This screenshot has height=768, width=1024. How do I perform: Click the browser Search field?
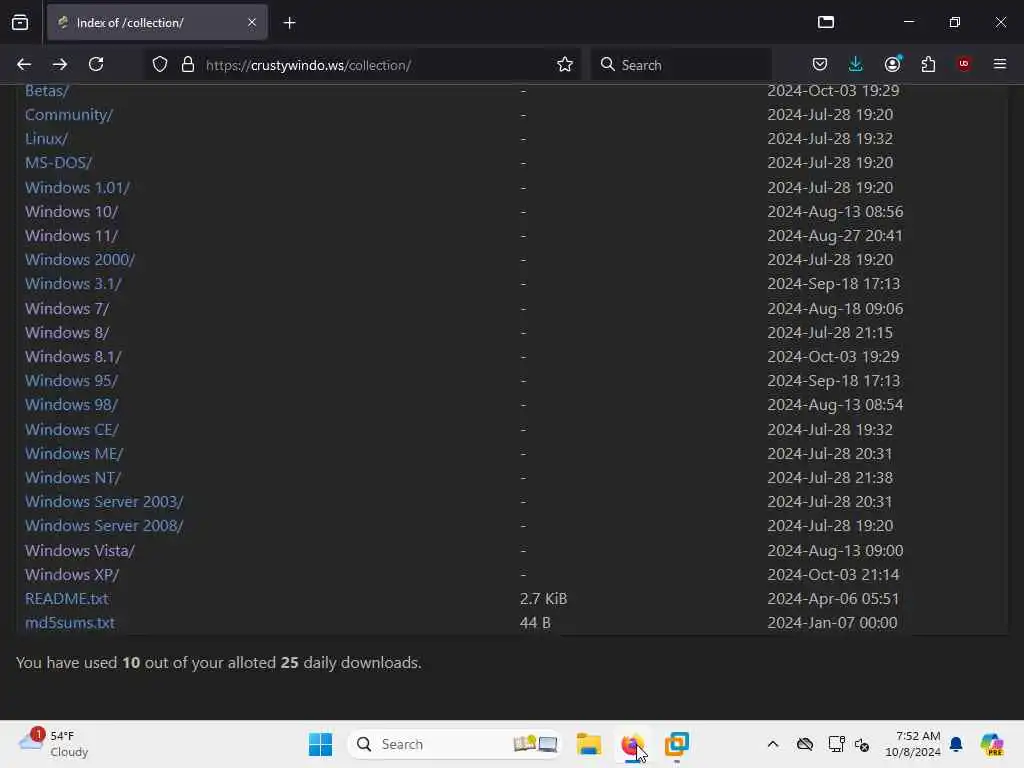[x=681, y=65]
